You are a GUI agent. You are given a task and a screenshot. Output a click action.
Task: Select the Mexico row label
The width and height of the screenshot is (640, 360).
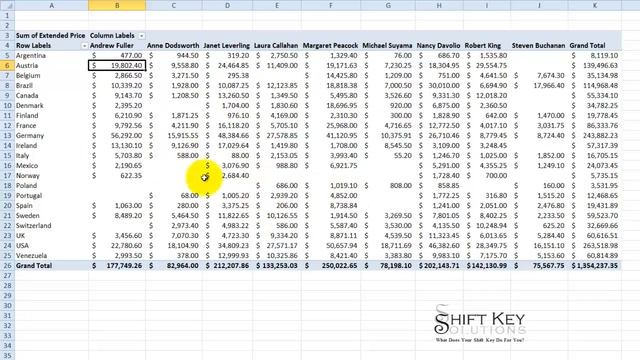click(51, 166)
